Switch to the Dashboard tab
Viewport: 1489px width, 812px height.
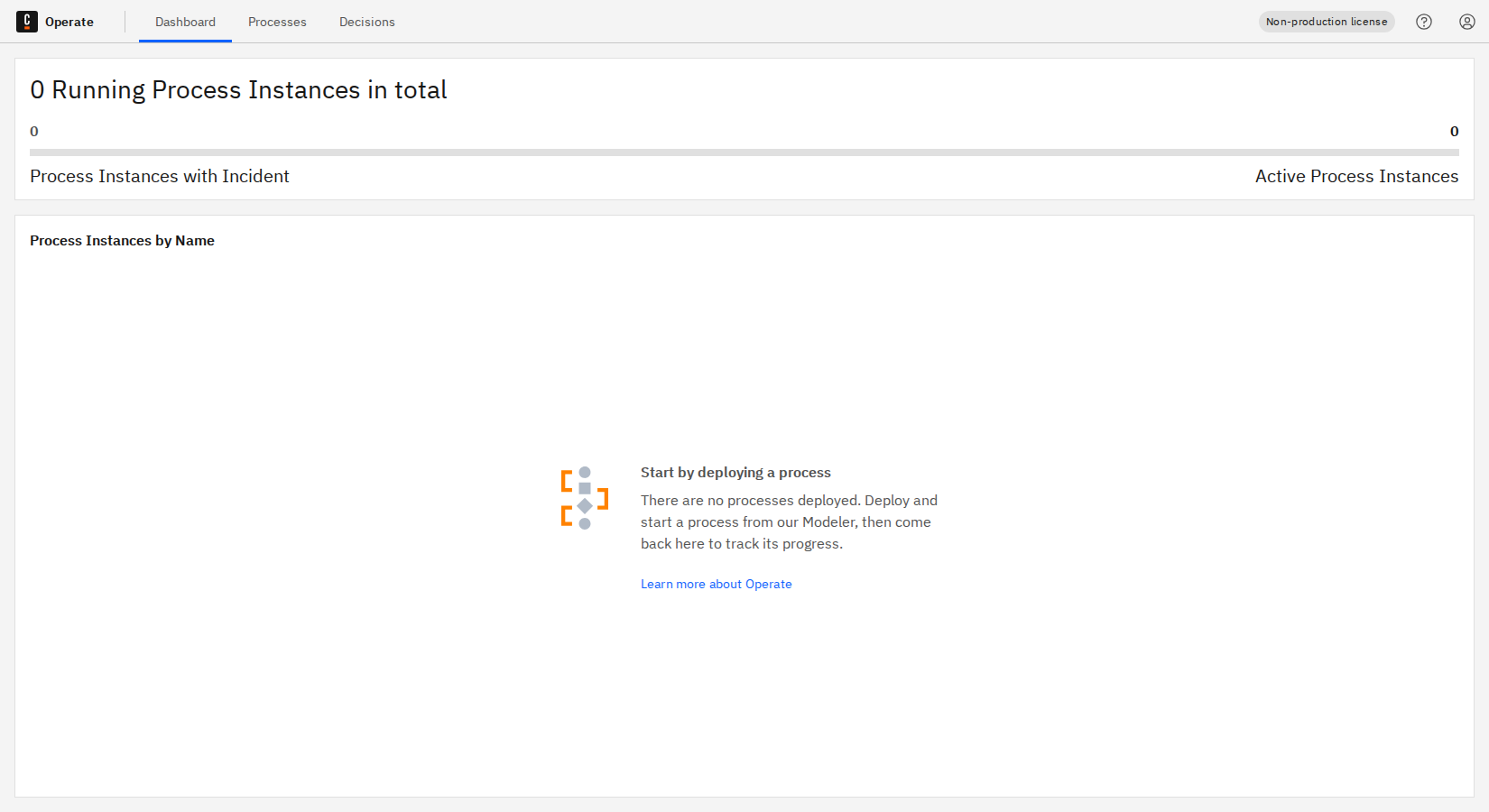185,22
